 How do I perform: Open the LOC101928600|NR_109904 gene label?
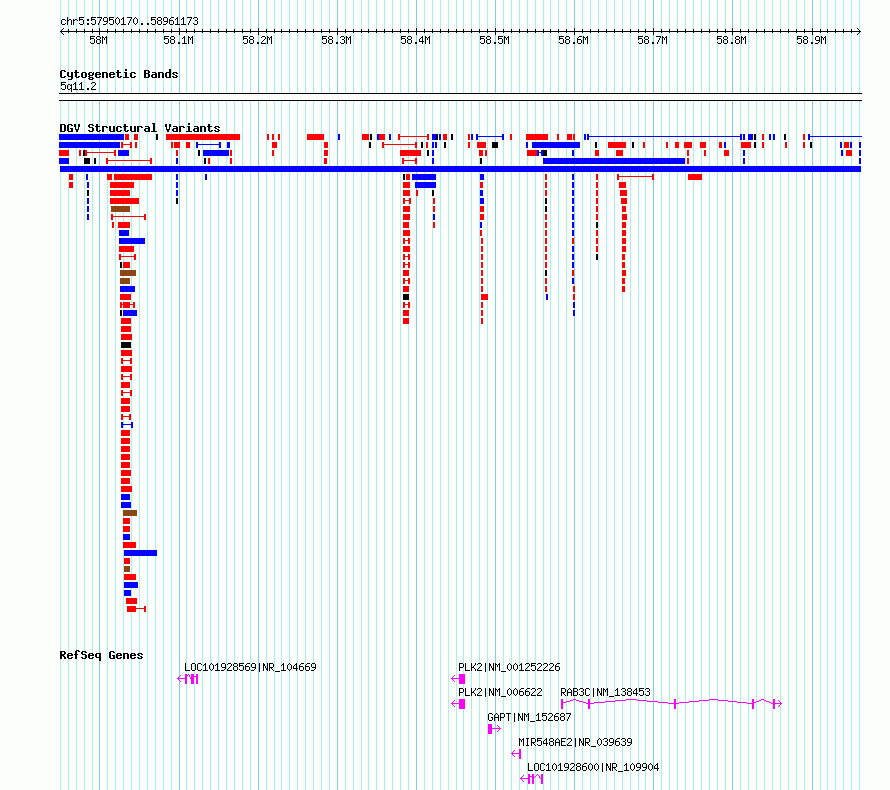(x=593, y=767)
